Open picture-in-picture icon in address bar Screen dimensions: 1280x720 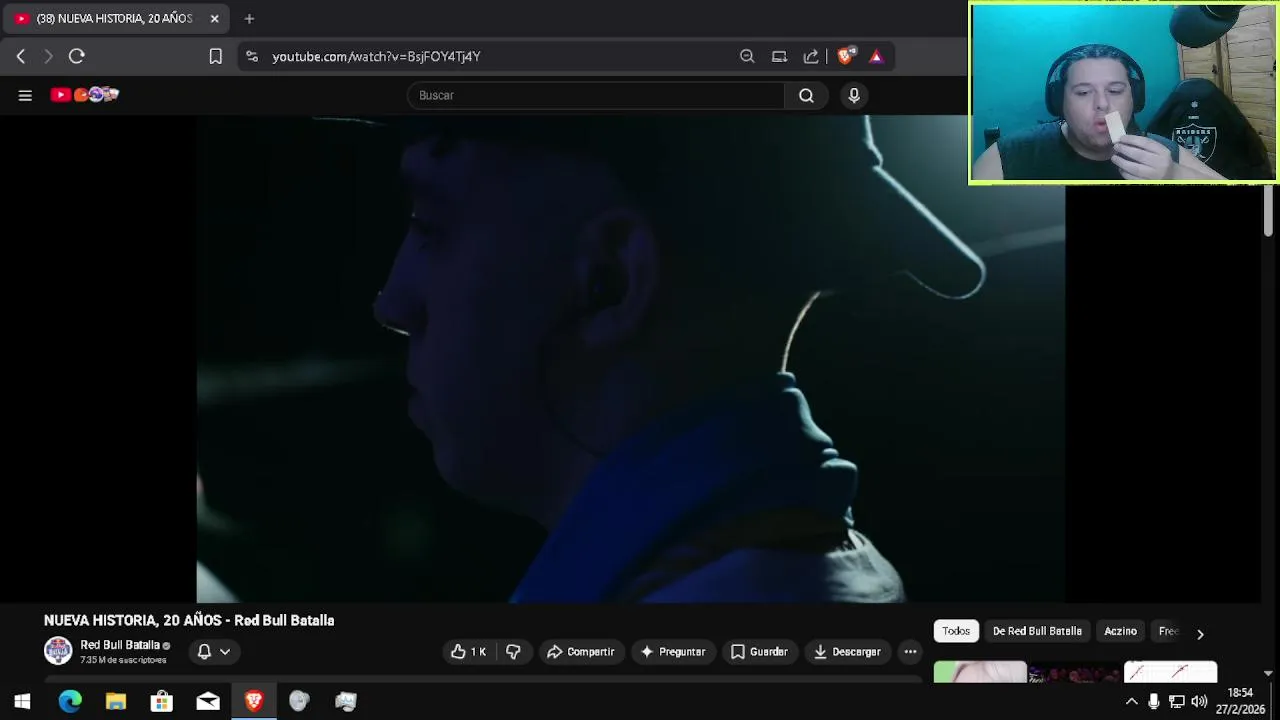(779, 57)
